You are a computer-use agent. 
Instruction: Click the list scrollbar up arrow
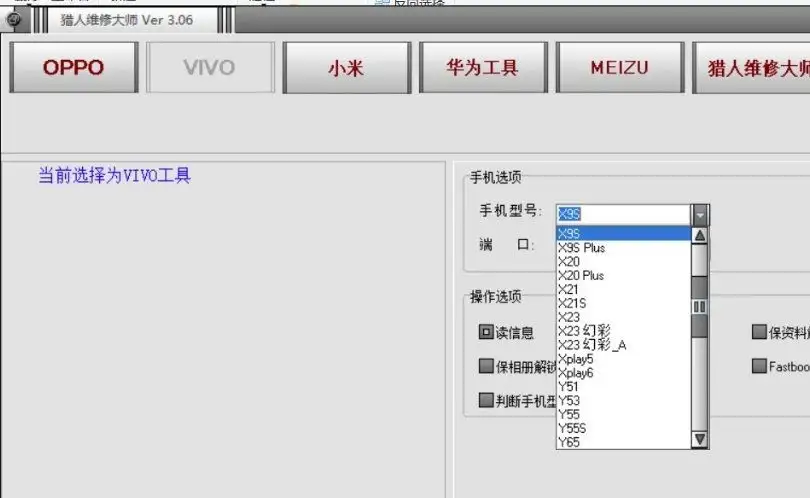(x=700, y=236)
